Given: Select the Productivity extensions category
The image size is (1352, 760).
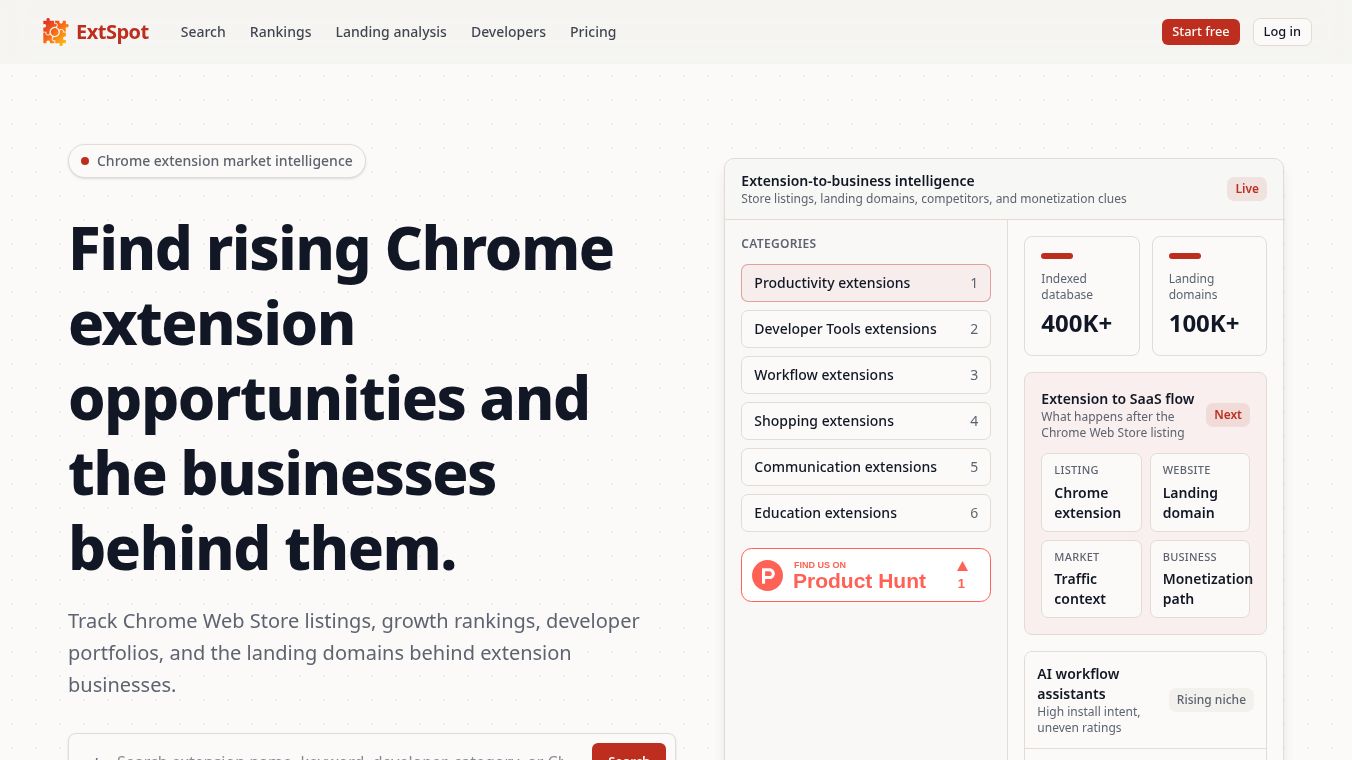Looking at the screenshot, I should (866, 283).
